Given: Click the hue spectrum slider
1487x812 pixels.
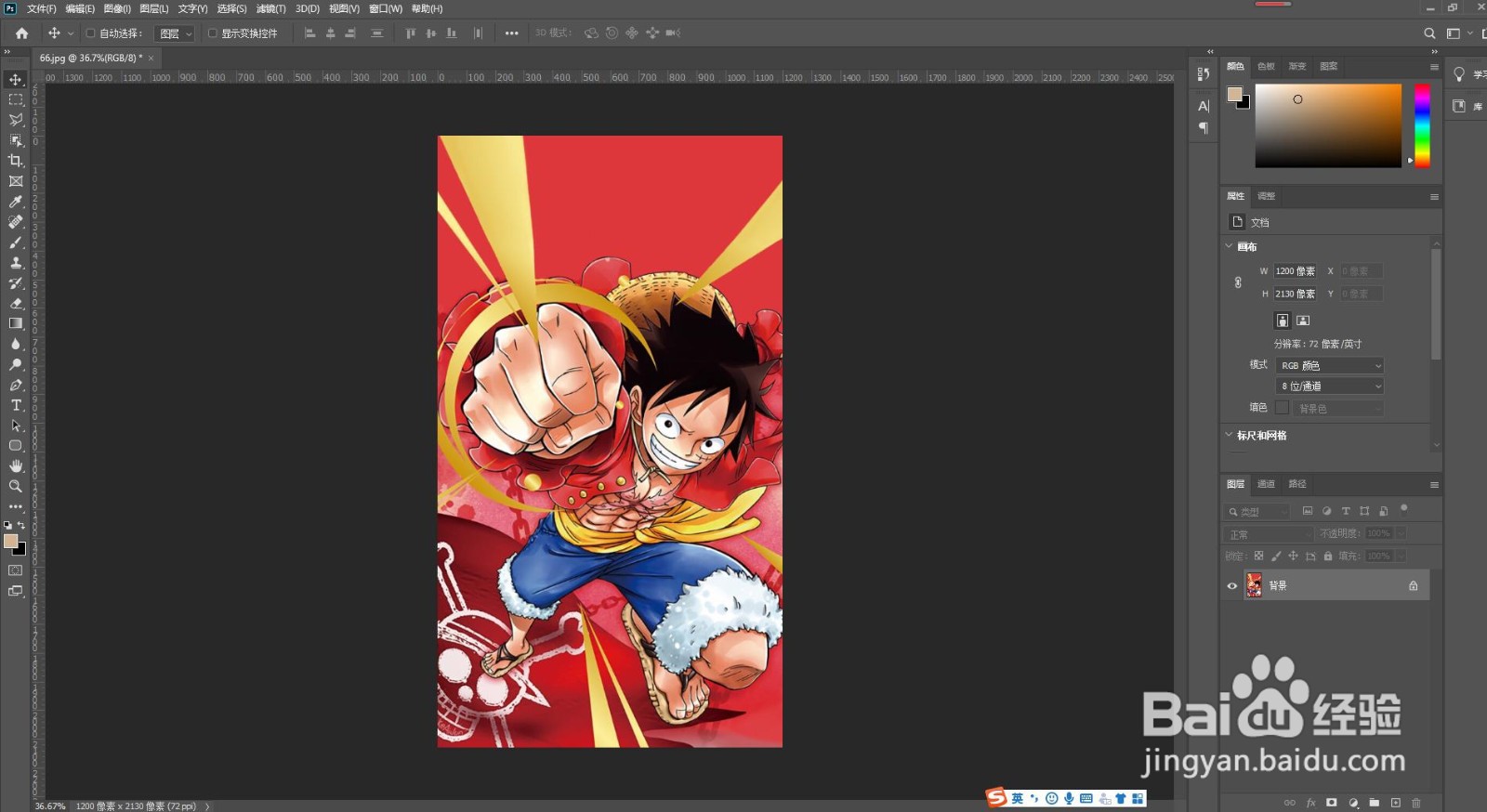Looking at the screenshot, I should point(1422,125).
